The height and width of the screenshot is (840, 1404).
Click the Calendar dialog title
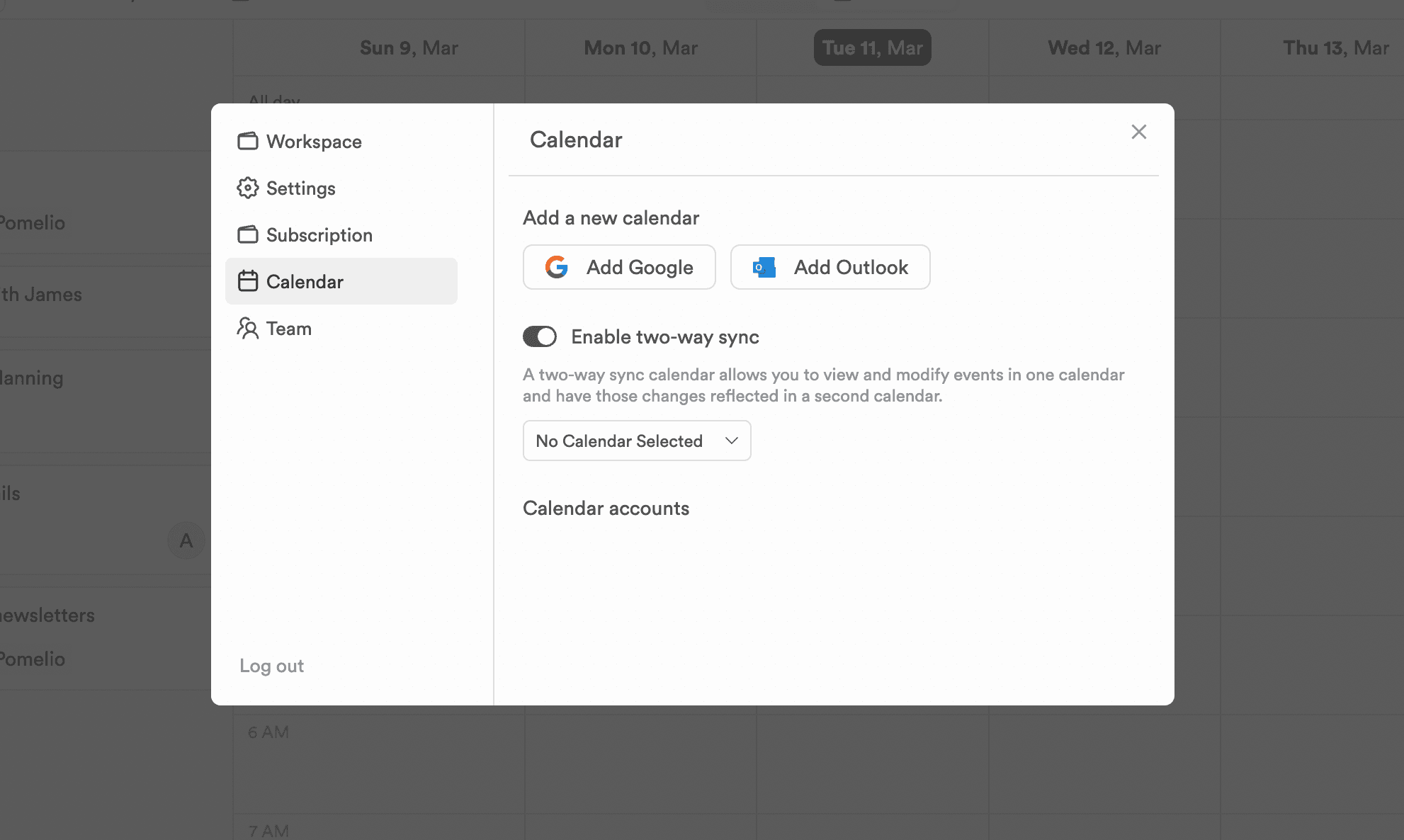tap(576, 140)
